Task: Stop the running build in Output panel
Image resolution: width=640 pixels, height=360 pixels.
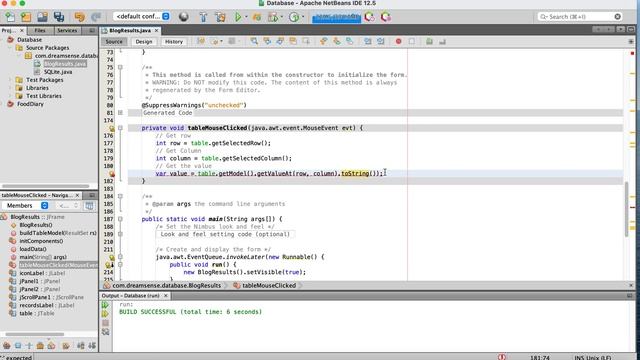Action: coord(105,323)
